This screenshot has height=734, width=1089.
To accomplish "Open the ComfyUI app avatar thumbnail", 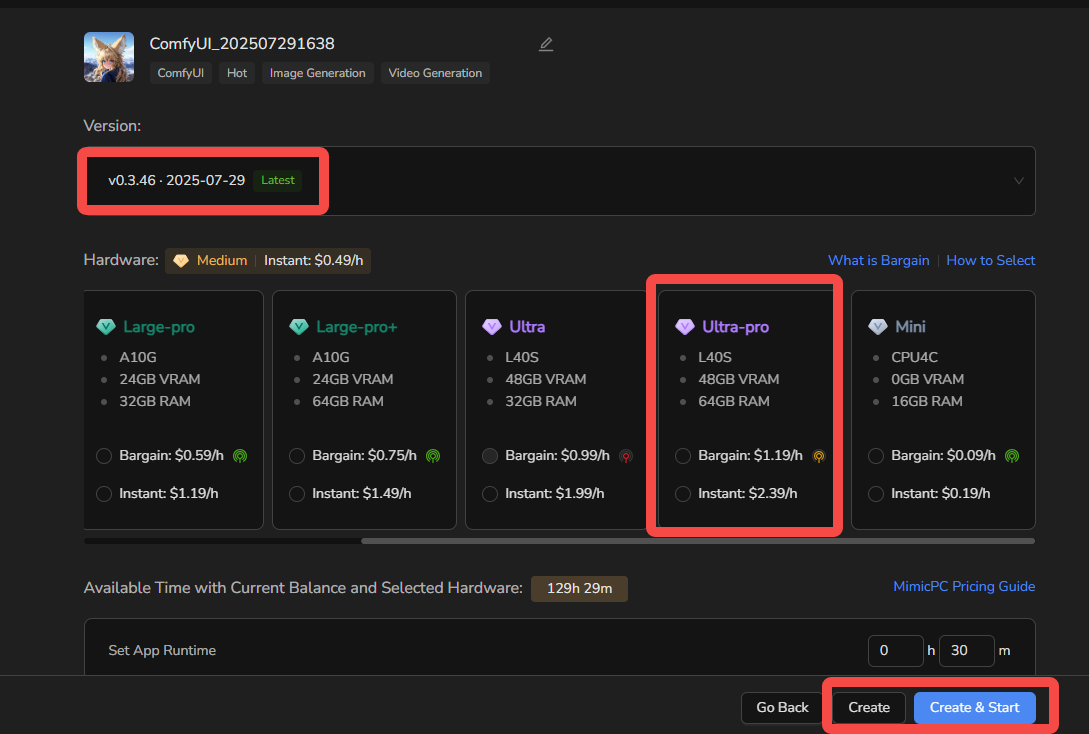I will tap(109, 57).
